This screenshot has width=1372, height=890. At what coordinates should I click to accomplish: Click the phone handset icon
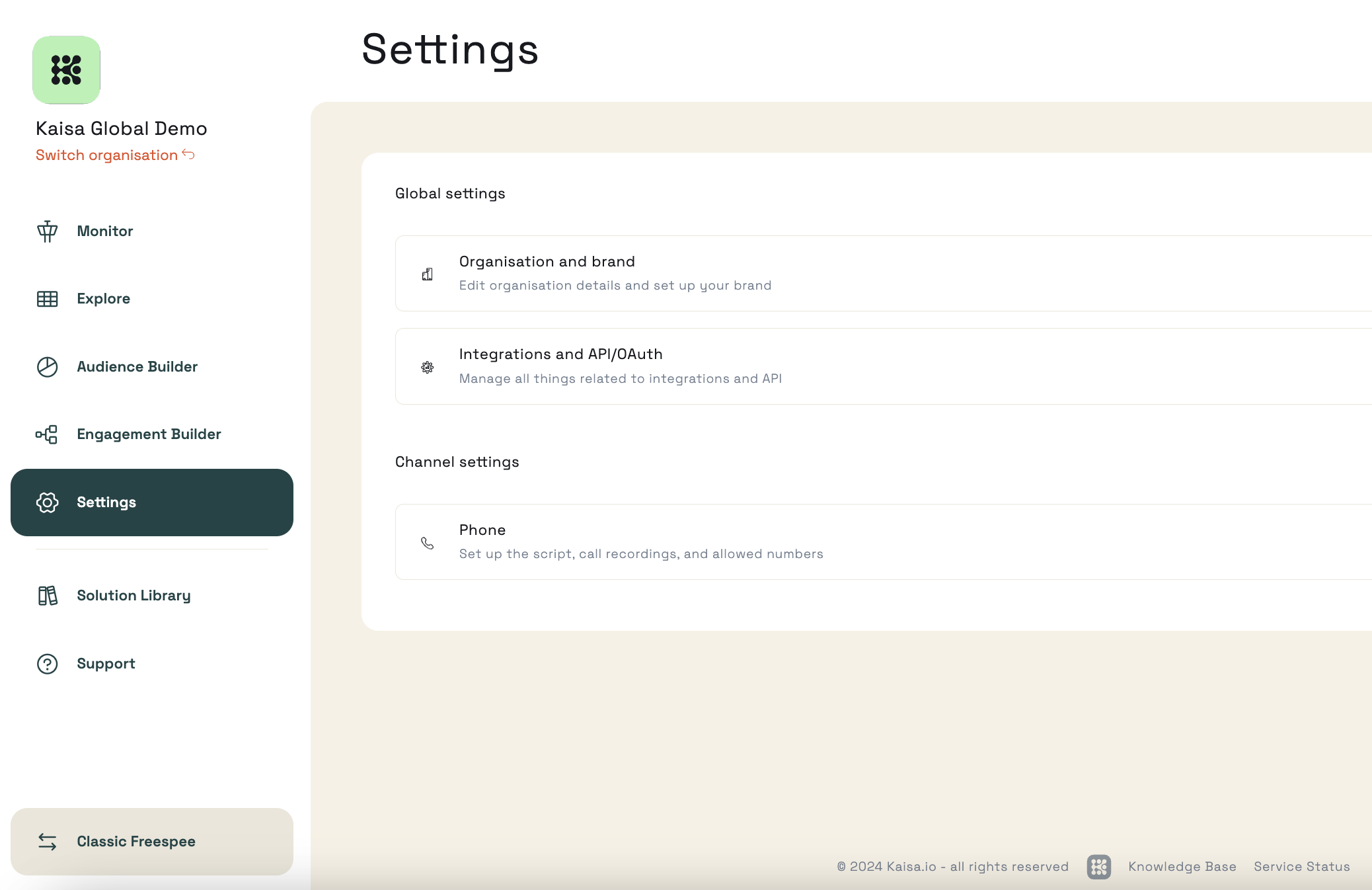tap(428, 544)
